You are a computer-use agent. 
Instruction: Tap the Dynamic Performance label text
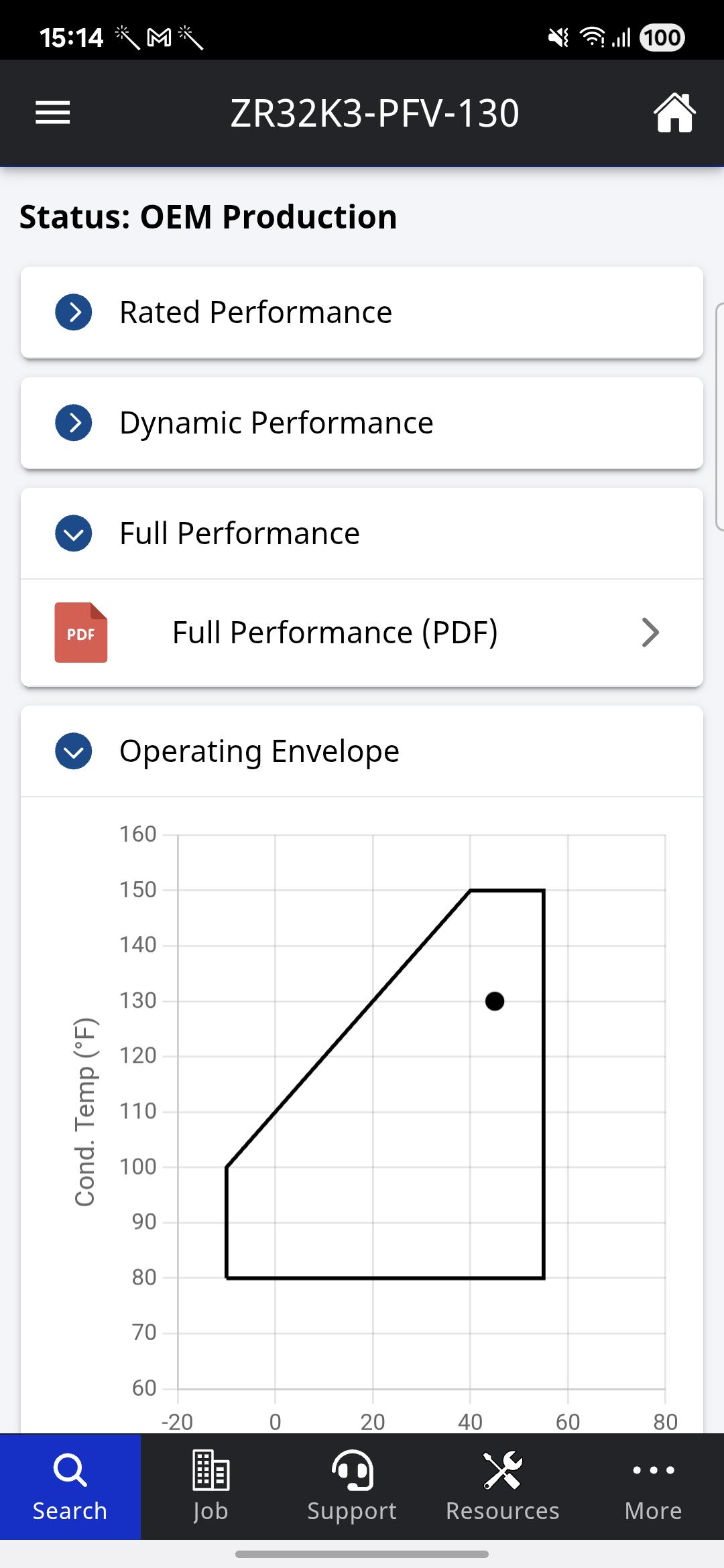click(x=276, y=423)
